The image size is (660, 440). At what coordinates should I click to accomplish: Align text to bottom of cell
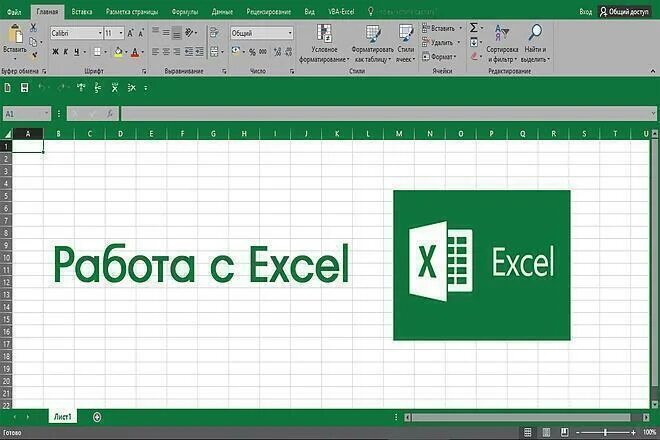(177, 32)
